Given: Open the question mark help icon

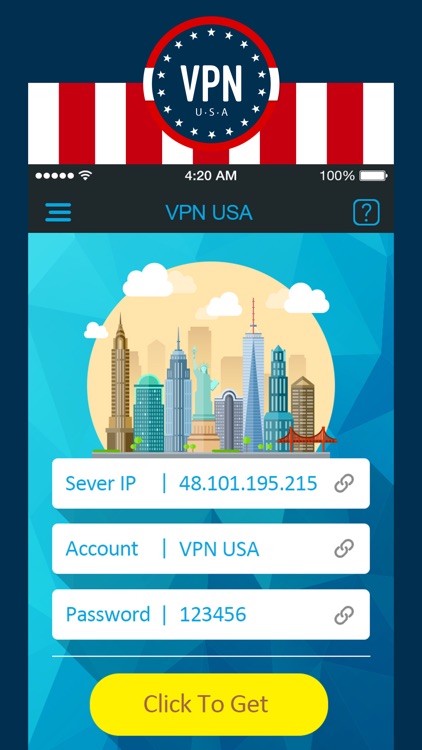Looking at the screenshot, I should coord(366,212).
